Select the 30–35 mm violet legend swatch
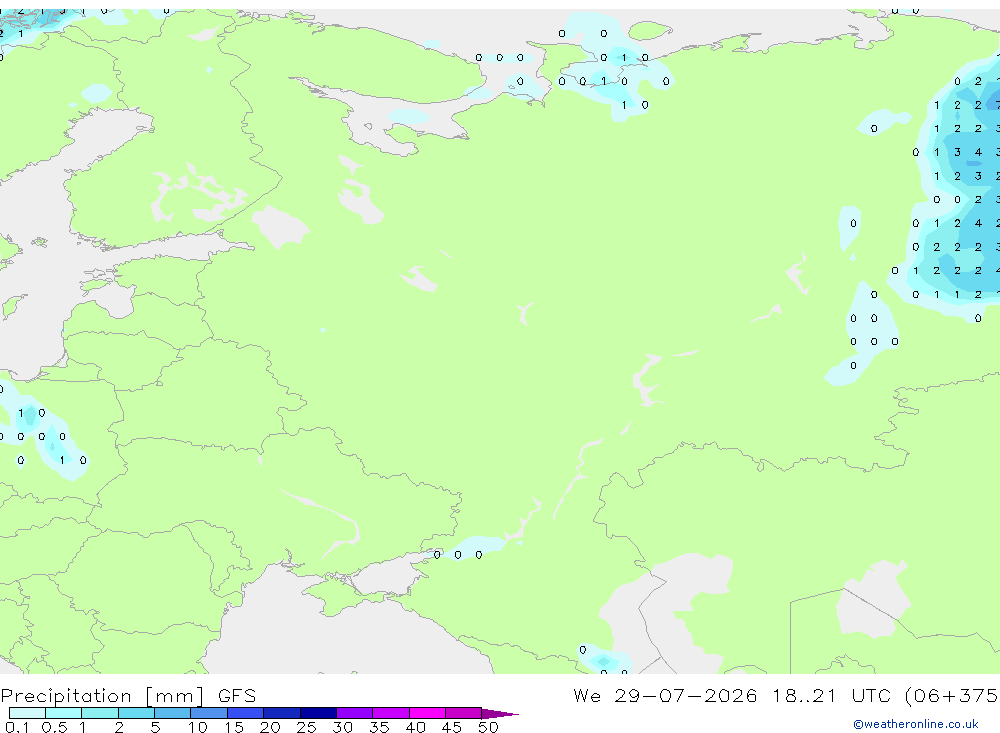The width and height of the screenshot is (1000, 733). click(x=354, y=713)
